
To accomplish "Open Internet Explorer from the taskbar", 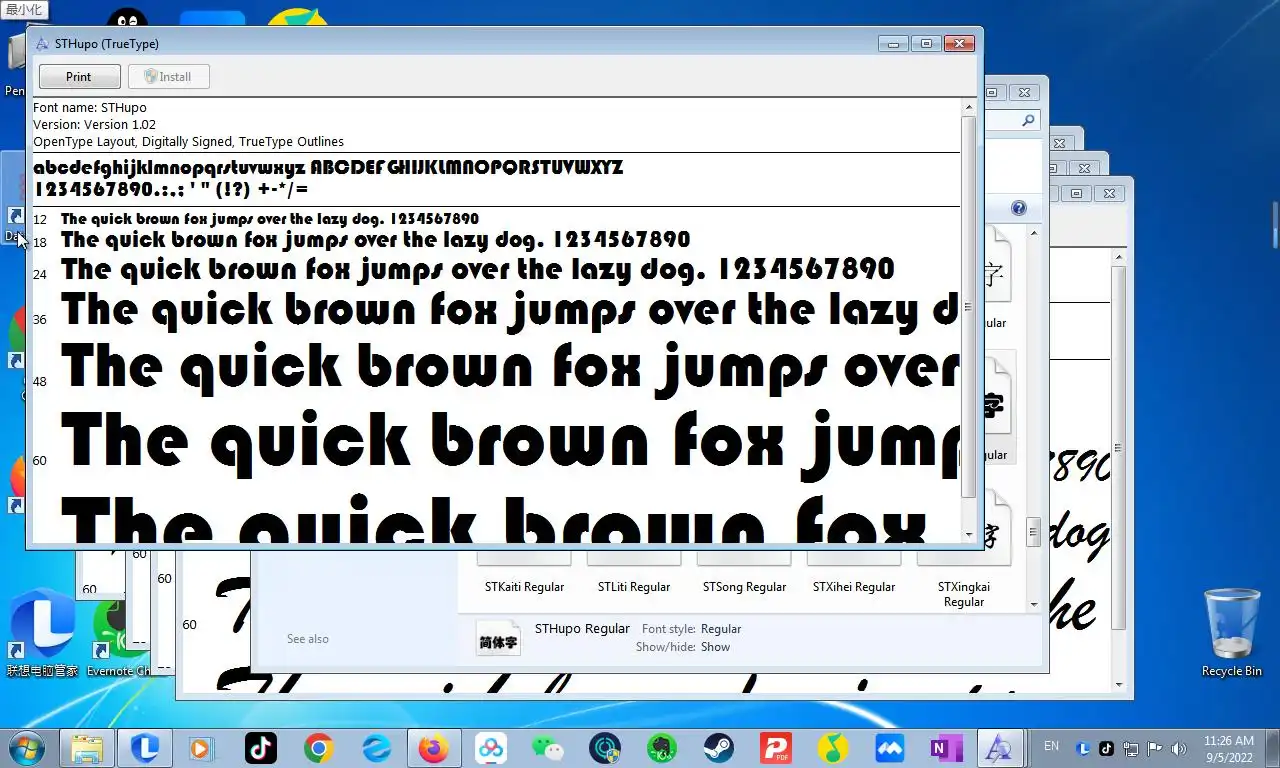I will pos(377,748).
